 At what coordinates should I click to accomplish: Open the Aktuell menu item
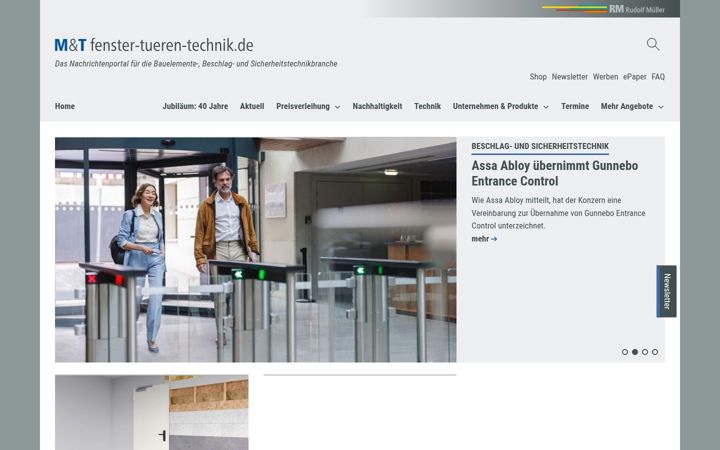coord(252,106)
